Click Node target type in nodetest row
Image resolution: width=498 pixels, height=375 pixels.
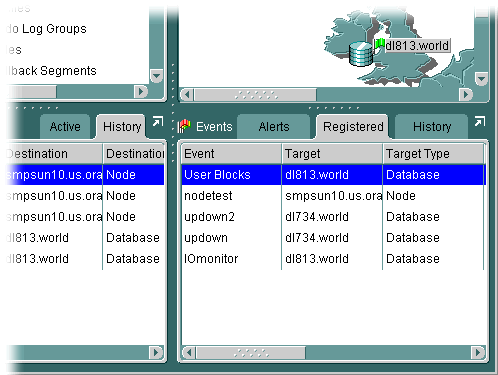click(401, 196)
